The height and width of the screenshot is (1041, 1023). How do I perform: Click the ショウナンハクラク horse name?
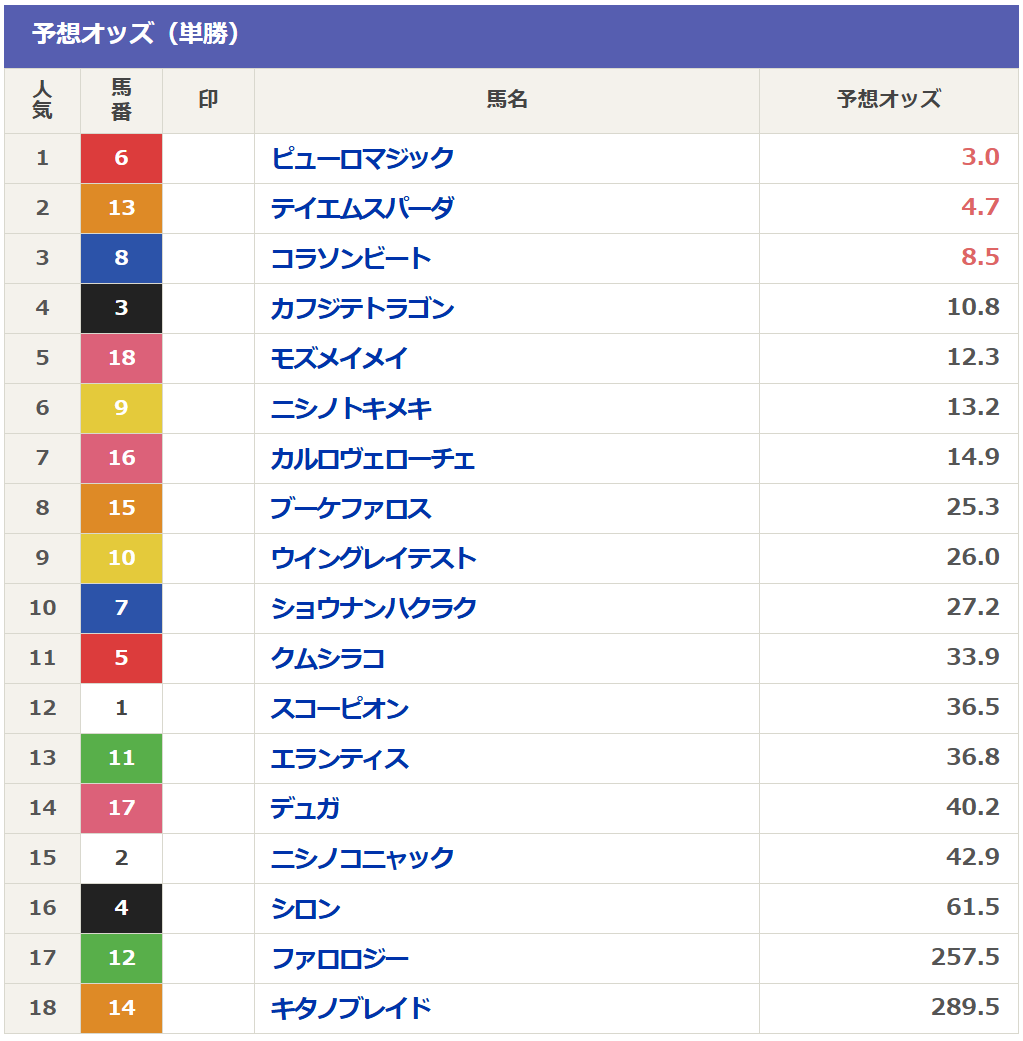tap(373, 608)
